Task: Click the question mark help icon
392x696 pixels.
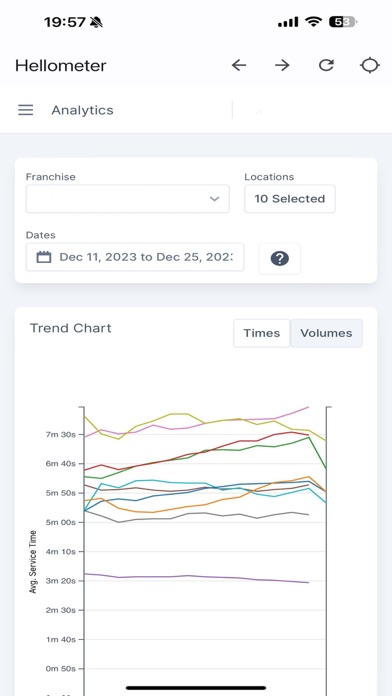Action: coord(280,258)
